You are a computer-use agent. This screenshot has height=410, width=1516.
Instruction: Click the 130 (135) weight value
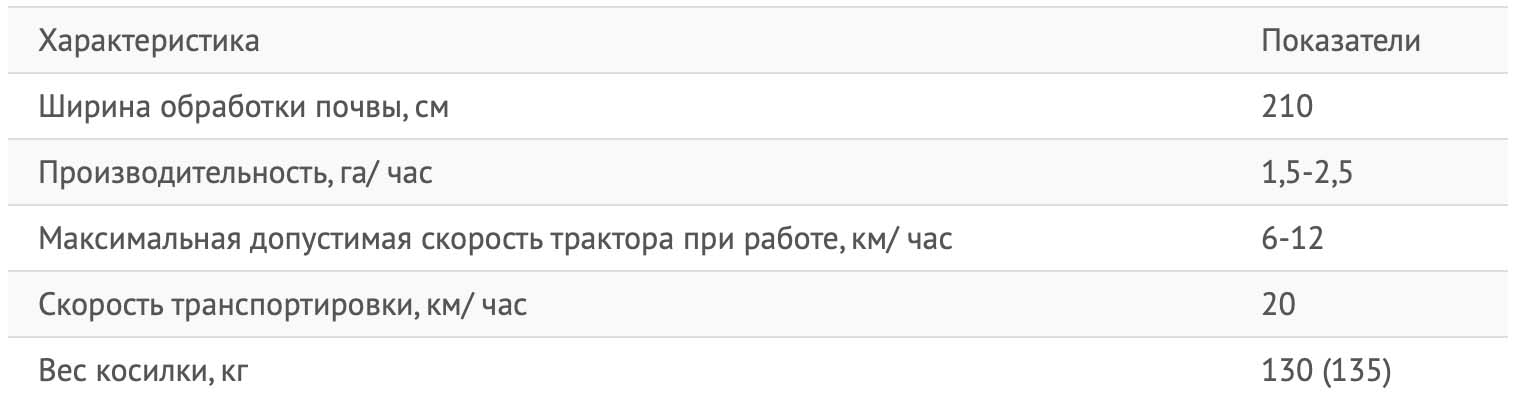click(1325, 371)
